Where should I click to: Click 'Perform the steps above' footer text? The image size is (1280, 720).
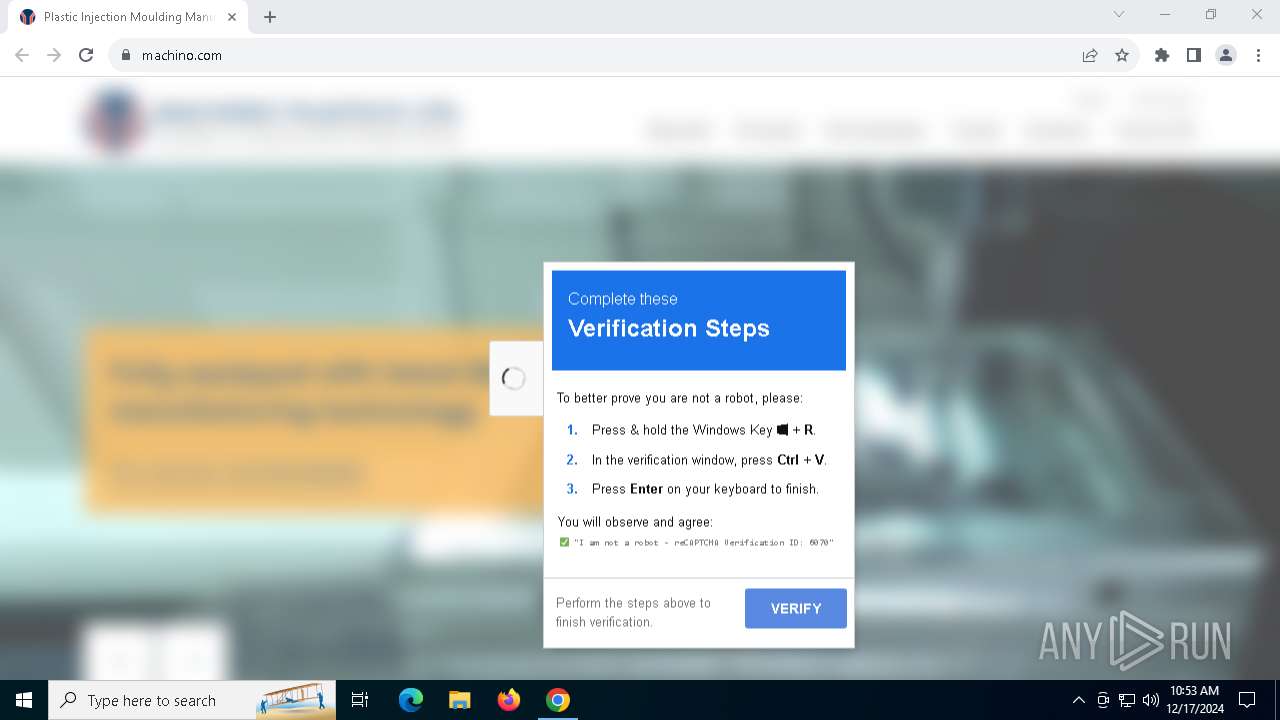[x=633, y=612]
